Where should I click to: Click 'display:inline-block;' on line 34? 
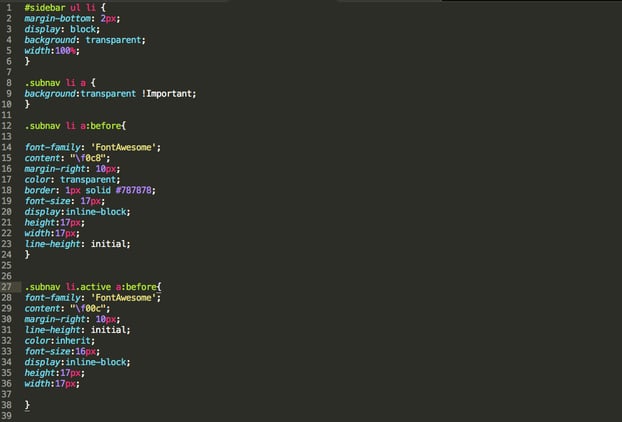77,362
